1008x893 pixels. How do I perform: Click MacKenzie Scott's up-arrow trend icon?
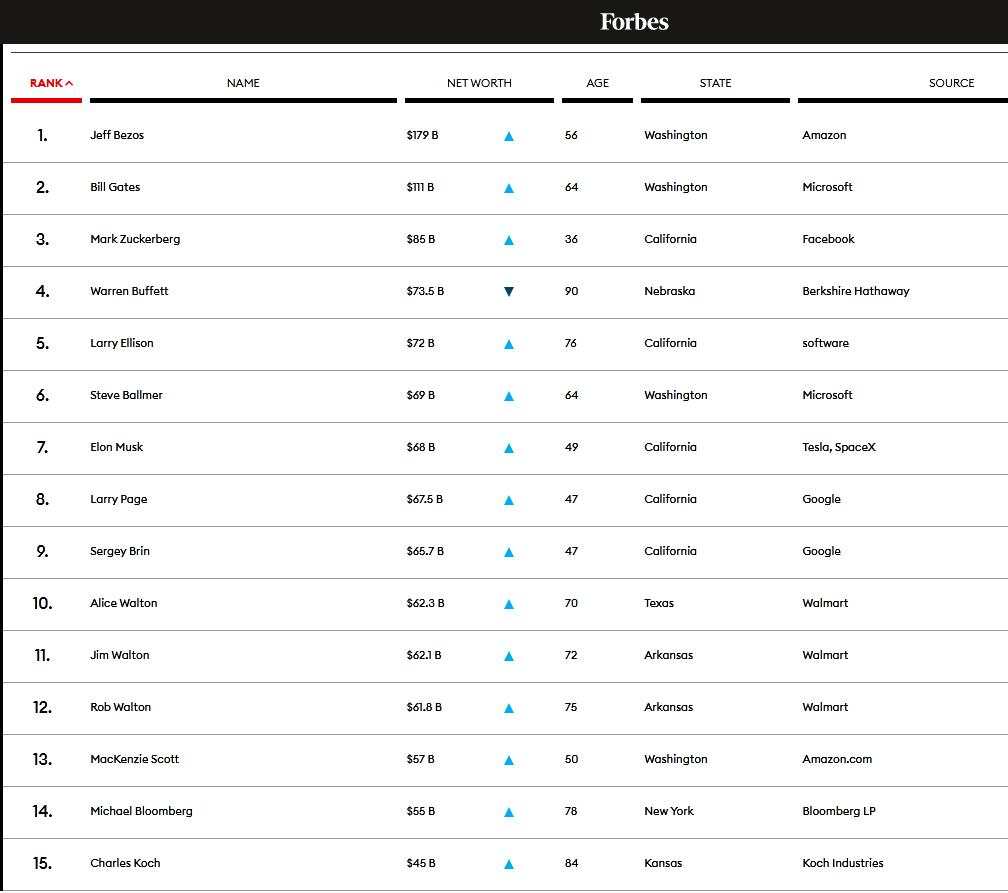point(509,760)
